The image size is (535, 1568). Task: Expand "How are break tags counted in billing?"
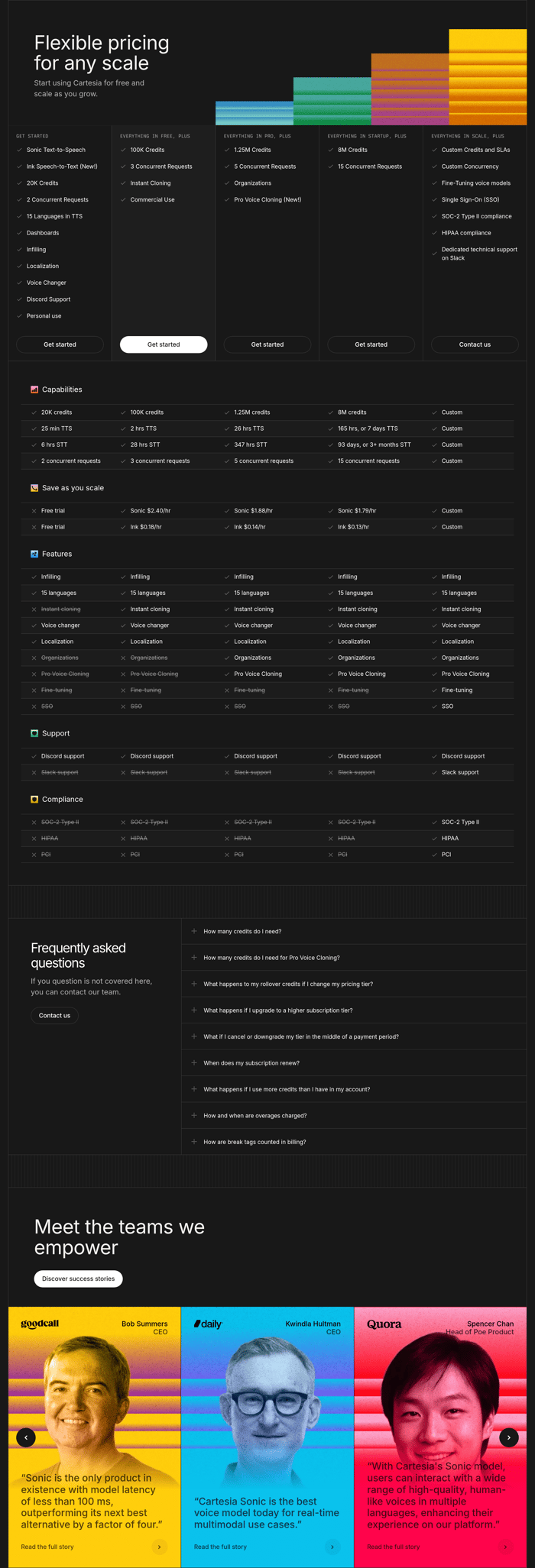[254, 1143]
